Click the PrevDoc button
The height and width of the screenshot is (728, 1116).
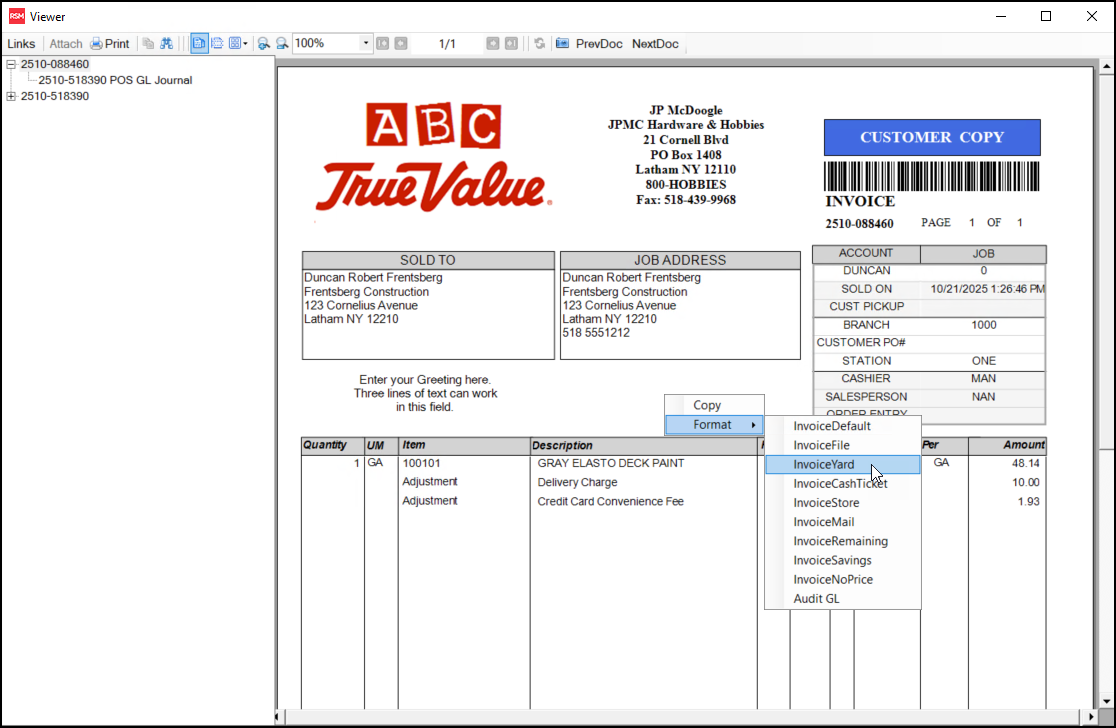pyautogui.click(x=598, y=44)
